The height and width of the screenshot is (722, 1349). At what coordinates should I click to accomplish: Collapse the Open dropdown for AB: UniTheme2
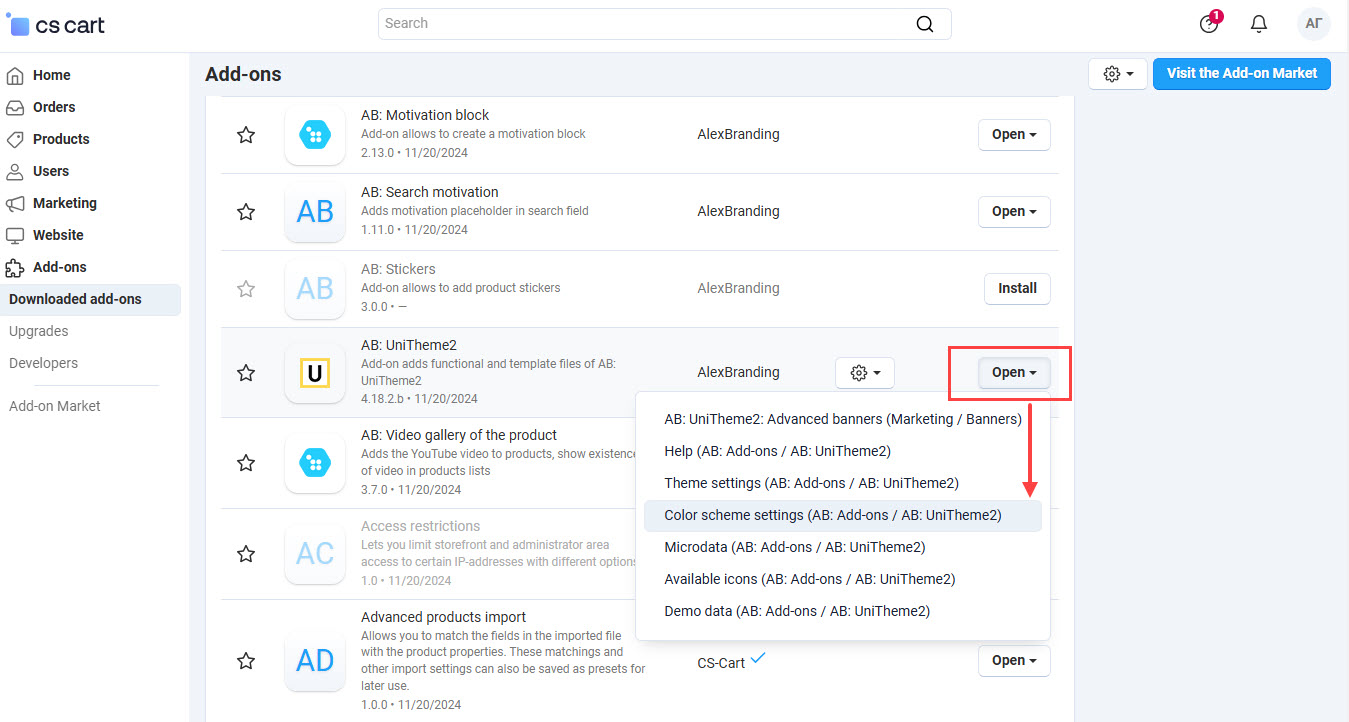1014,372
